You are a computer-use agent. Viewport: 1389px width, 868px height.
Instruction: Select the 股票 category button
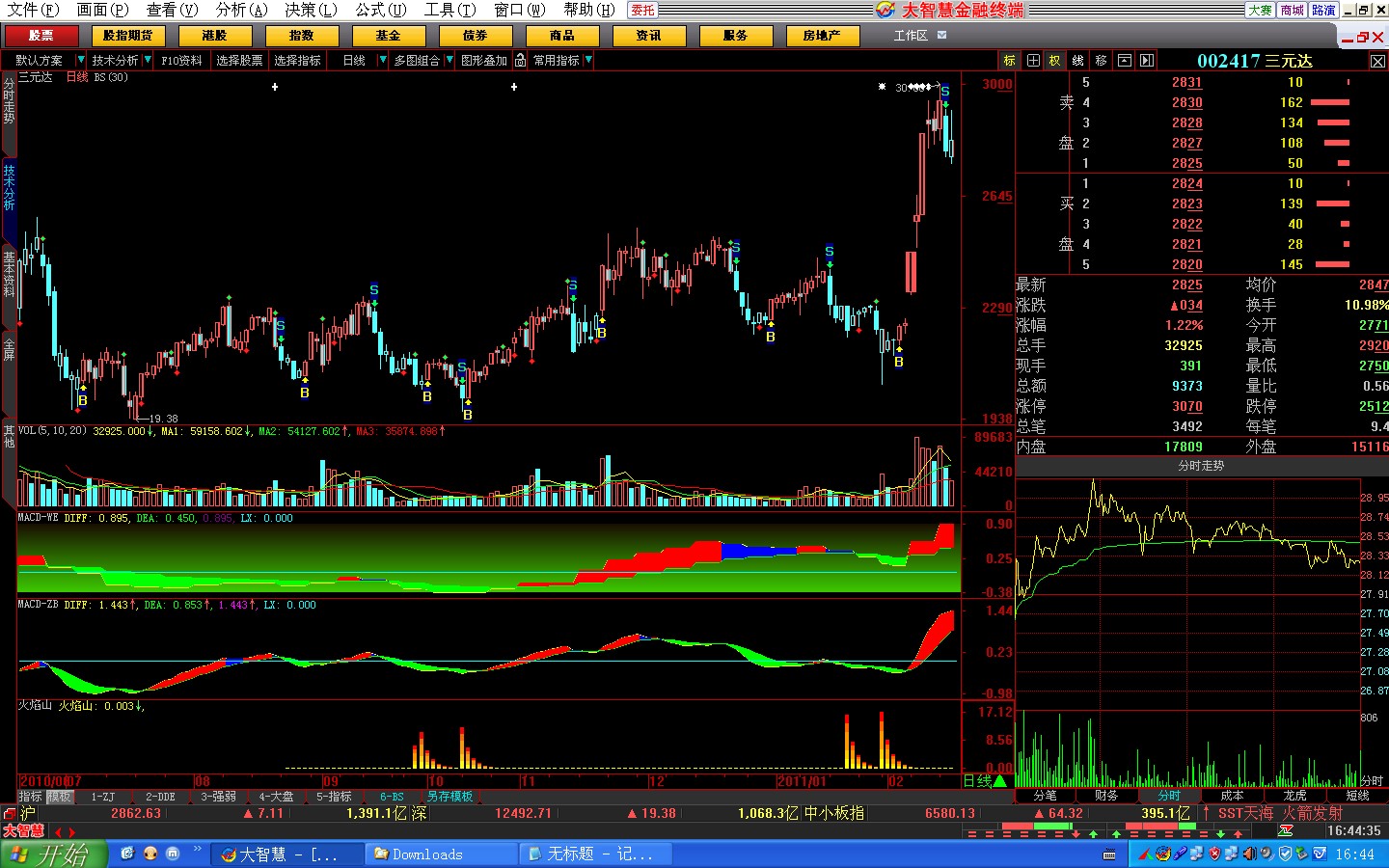pyautogui.click(x=41, y=36)
